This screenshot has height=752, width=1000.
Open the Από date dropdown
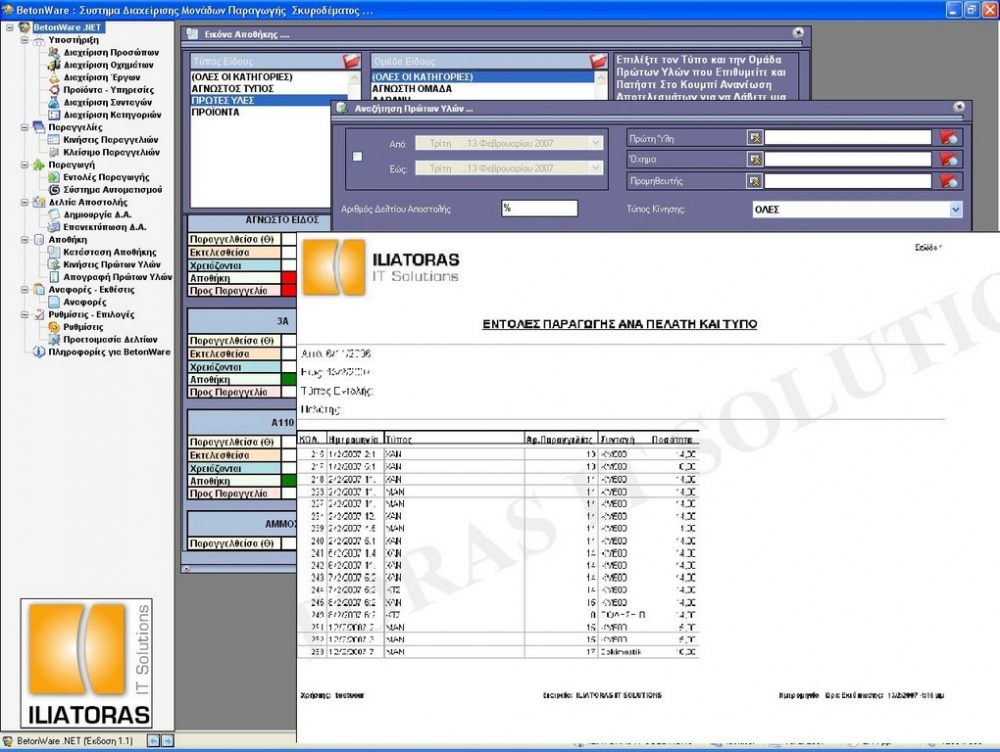click(x=596, y=144)
